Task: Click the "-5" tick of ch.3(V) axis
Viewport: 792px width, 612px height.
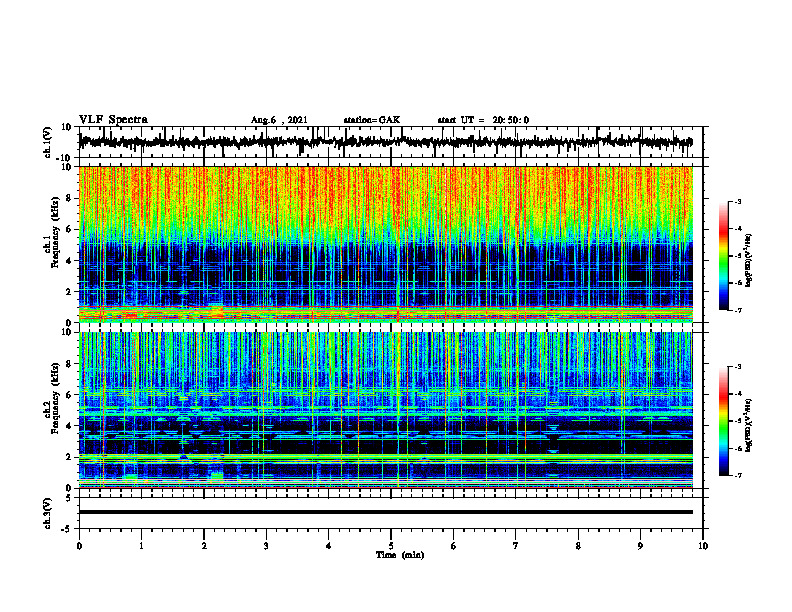Action: pyautogui.click(x=68, y=529)
